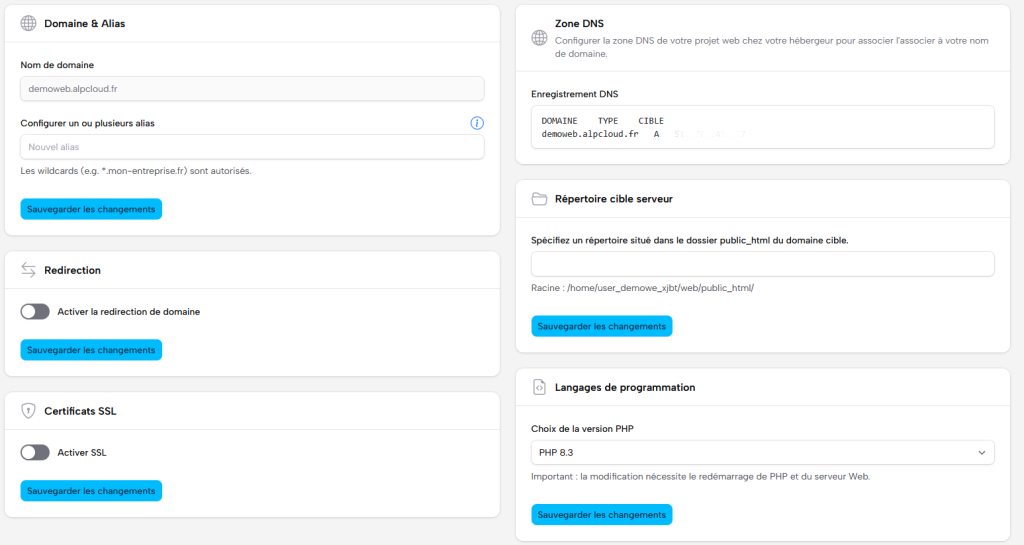The image size is (1024, 545).
Task: Turn on the Activer SSL switch
Action: click(x=35, y=452)
